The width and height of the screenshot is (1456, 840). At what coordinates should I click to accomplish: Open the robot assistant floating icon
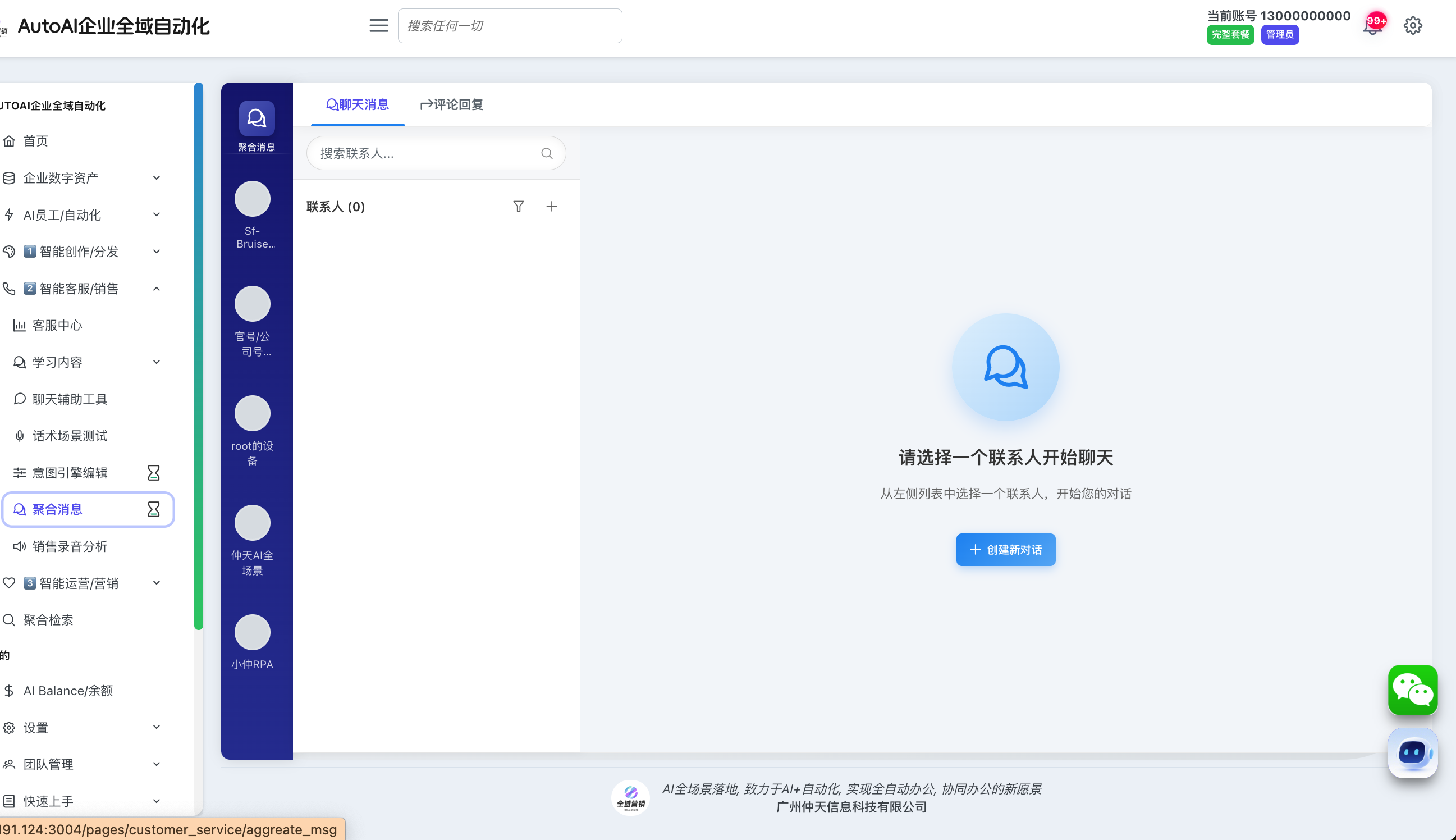[x=1412, y=752]
